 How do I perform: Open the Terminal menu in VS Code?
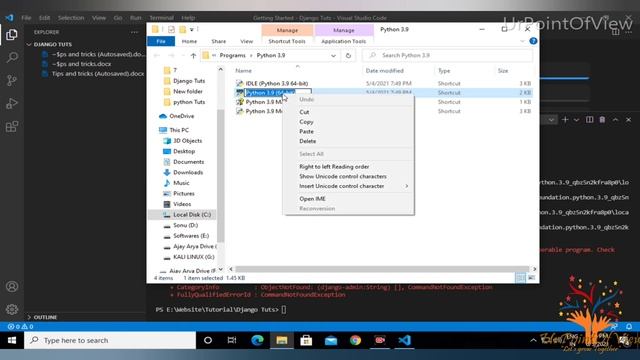[x=161, y=18]
